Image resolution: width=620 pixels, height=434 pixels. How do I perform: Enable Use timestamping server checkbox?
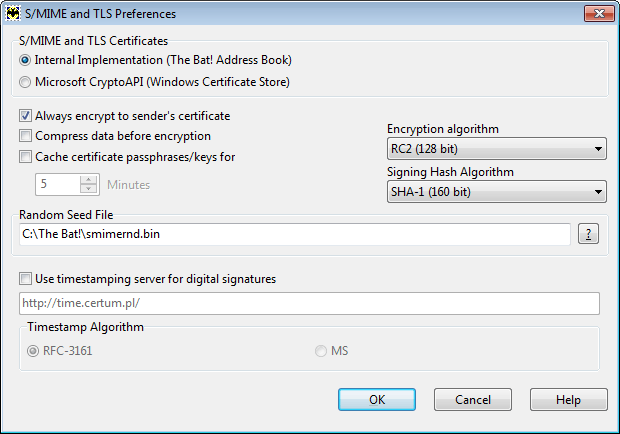click(x=25, y=279)
